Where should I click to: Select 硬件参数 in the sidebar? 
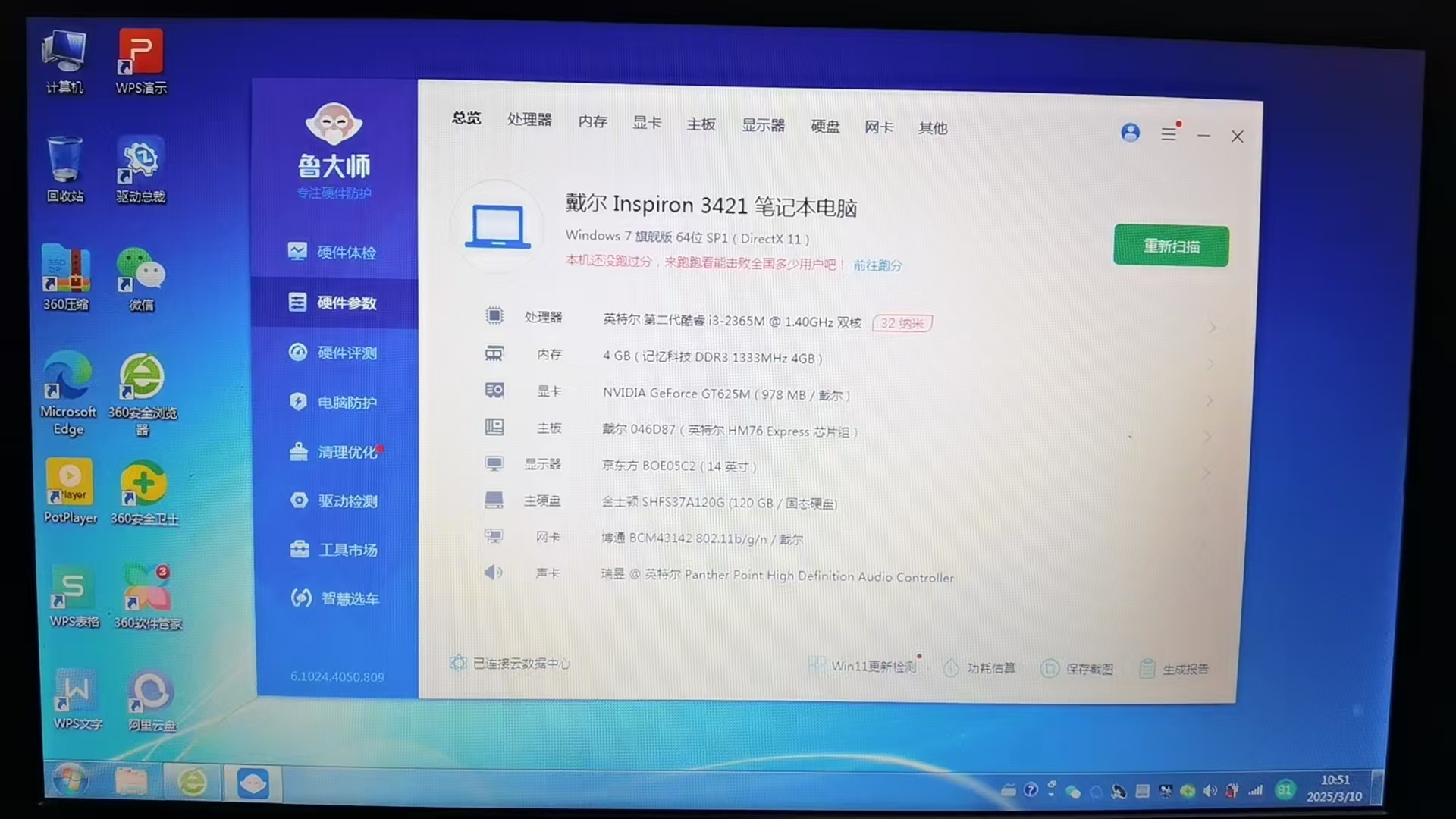(334, 303)
